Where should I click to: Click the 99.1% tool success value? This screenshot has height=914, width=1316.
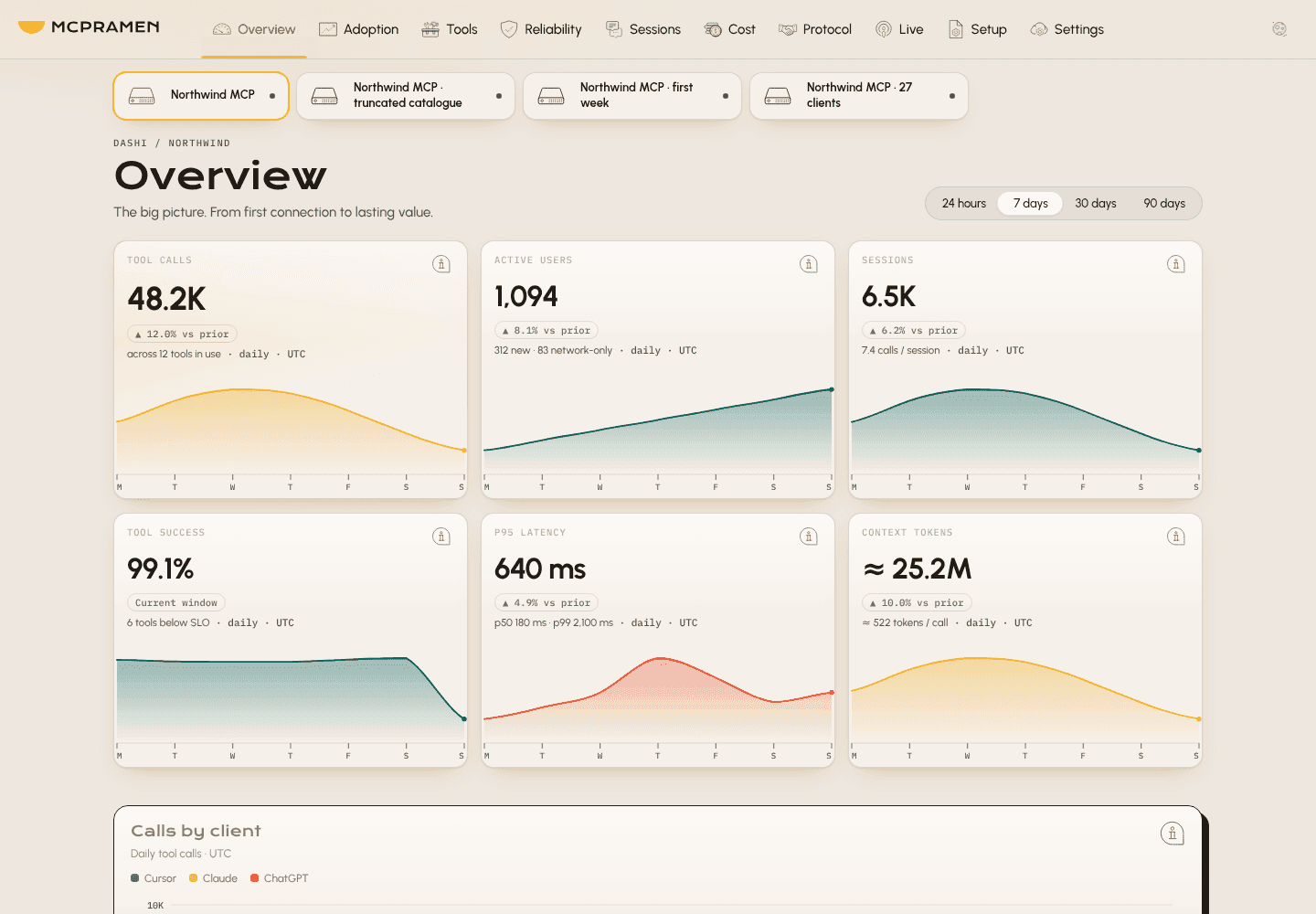point(161,569)
